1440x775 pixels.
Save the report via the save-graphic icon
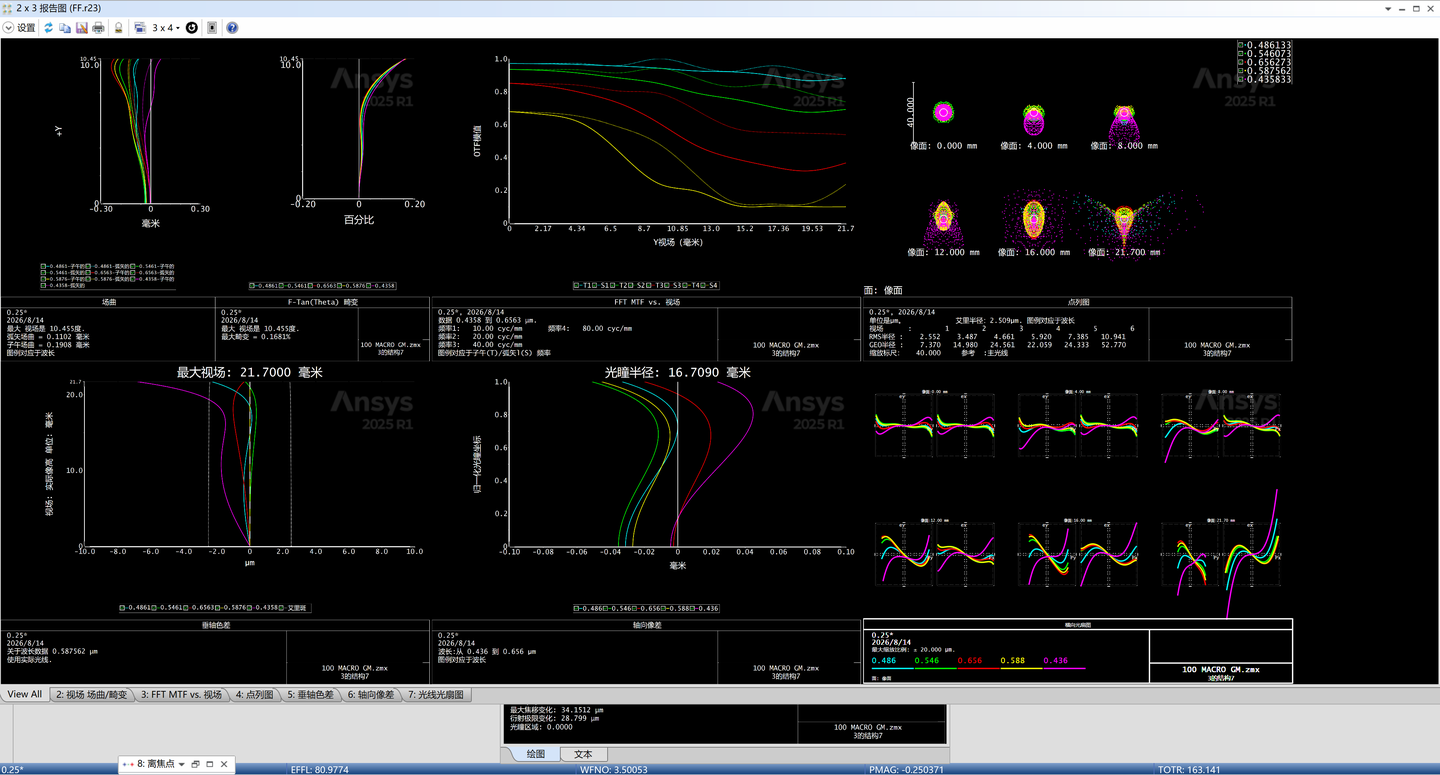coord(82,28)
